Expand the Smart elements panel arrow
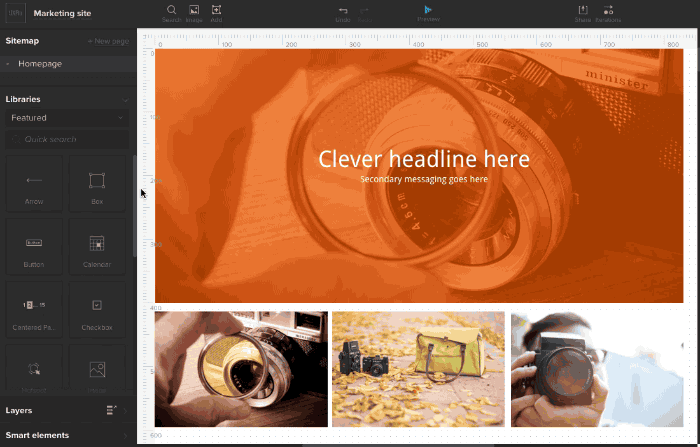This screenshot has height=447, width=700. pyautogui.click(x=125, y=435)
